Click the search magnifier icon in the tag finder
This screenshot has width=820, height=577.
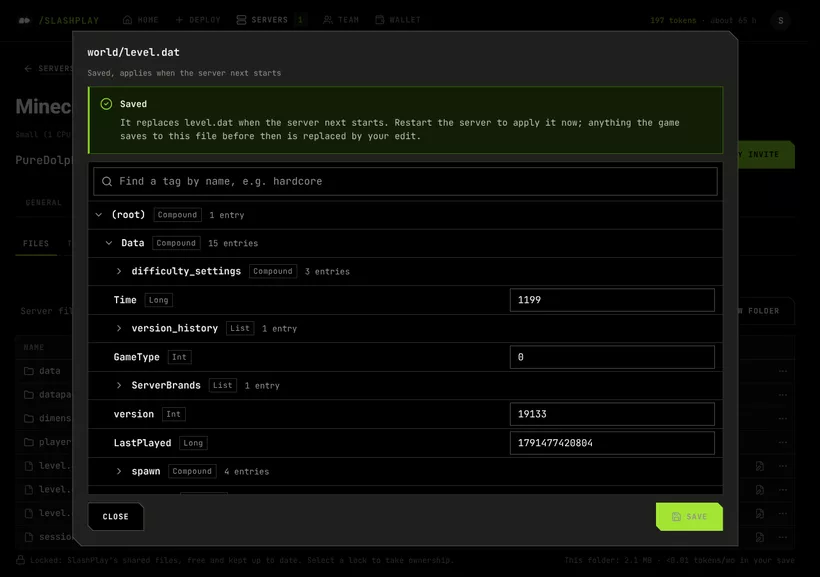107,182
